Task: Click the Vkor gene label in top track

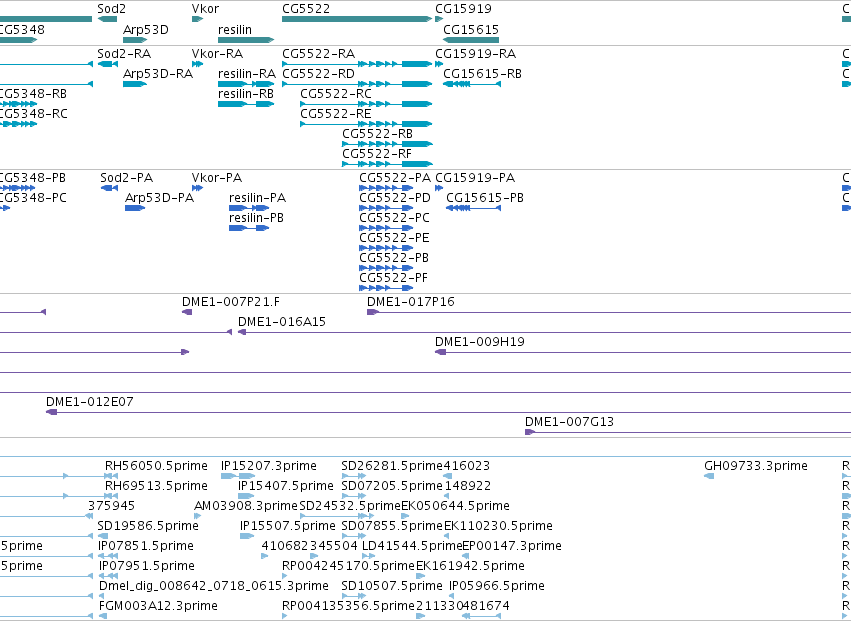Action: 206,9
